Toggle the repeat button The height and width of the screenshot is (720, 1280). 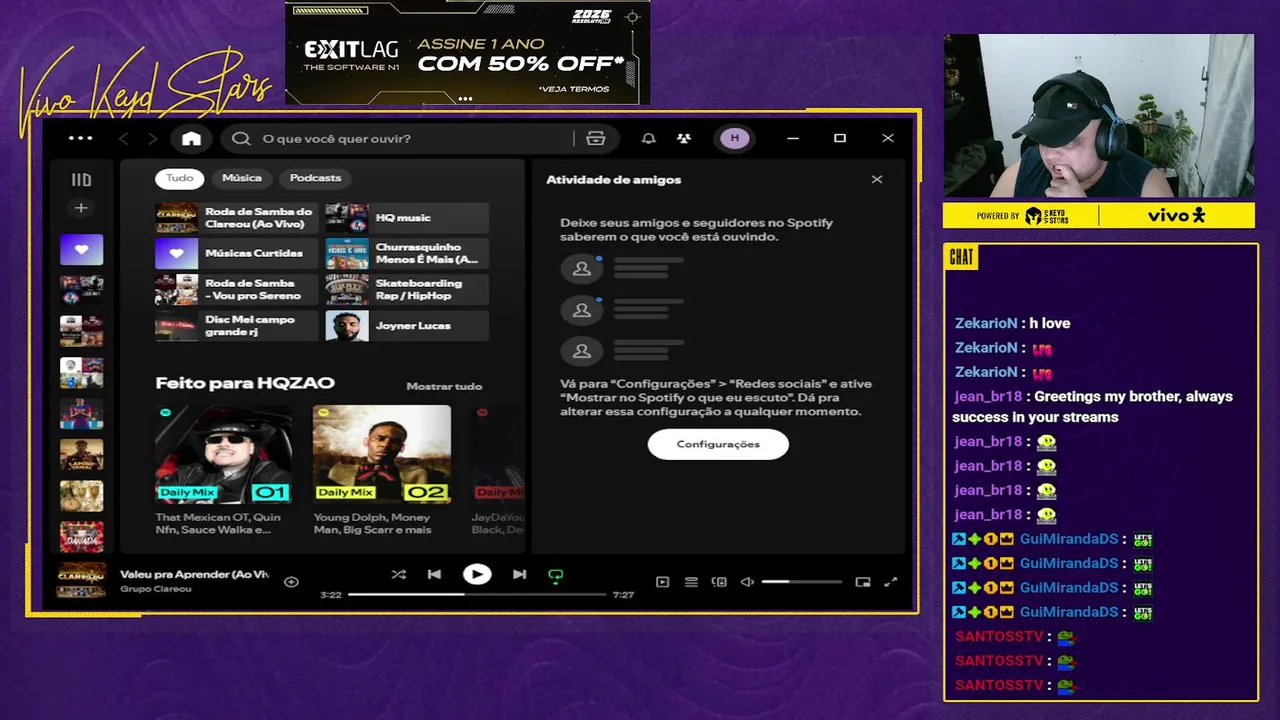point(556,575)
